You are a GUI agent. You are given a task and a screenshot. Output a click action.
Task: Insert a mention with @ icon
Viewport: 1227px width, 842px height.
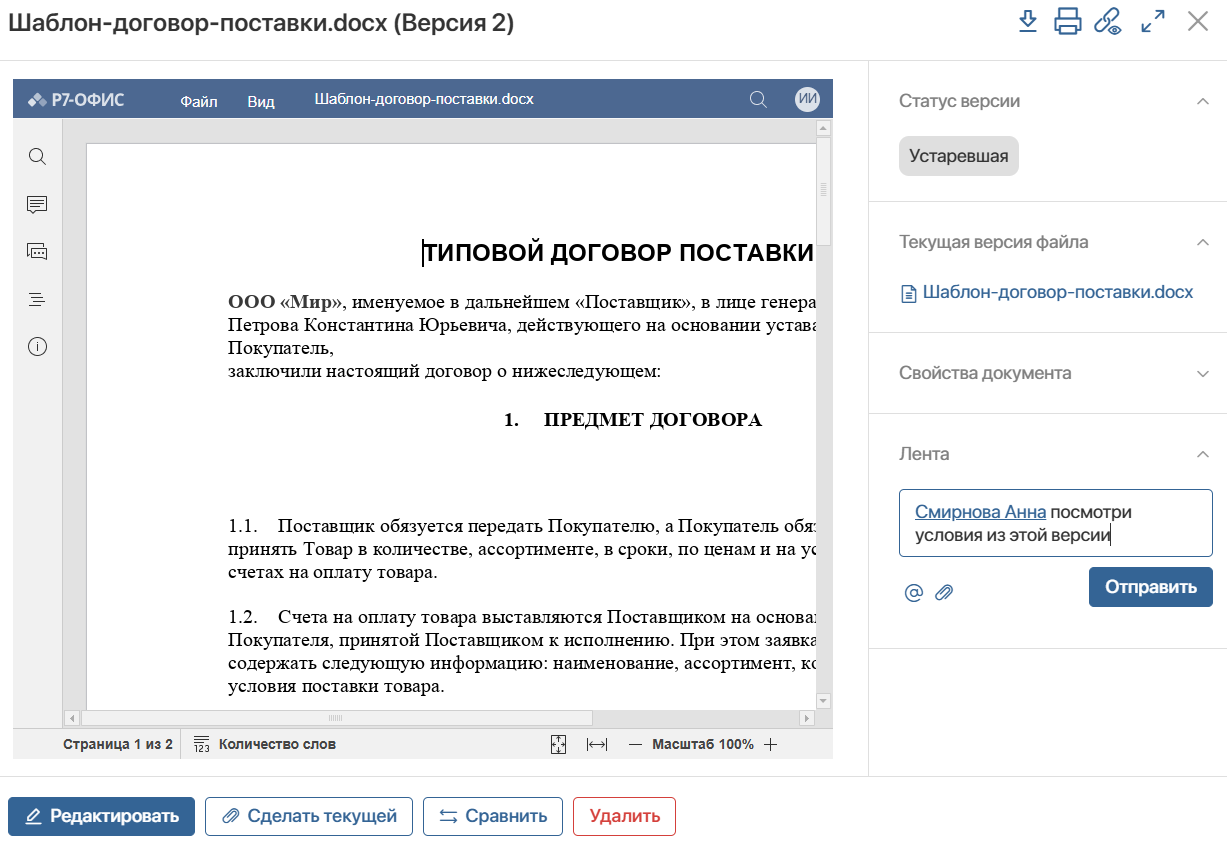(x=913, y=593)
